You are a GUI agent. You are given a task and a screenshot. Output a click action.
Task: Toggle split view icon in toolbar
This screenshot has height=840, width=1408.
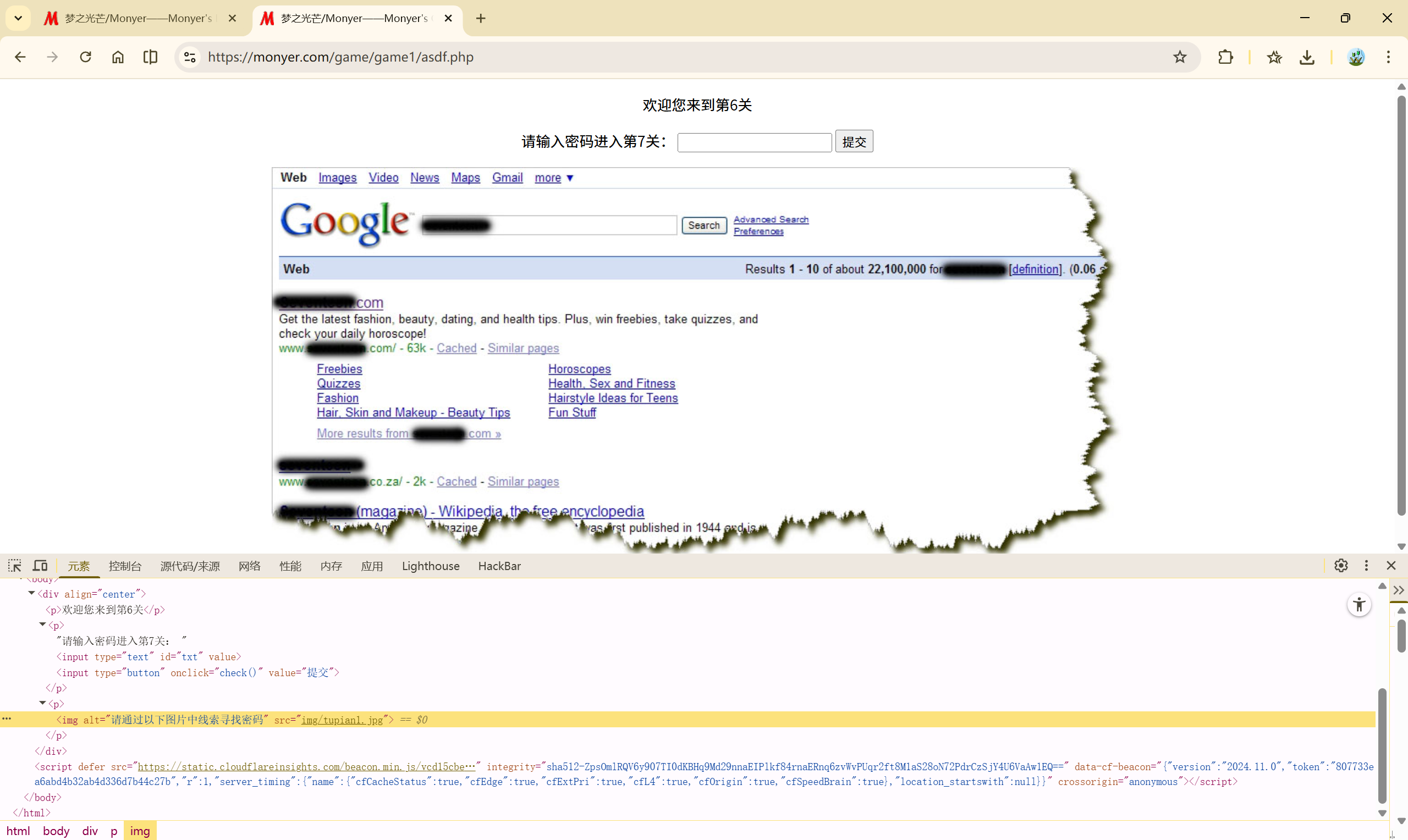[x=150, y=57]
